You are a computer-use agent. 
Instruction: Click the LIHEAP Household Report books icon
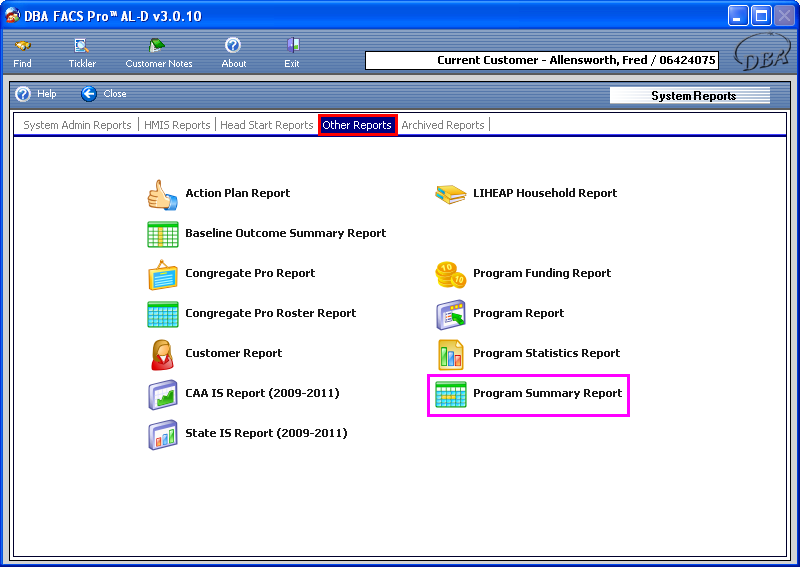click(450, 194)
